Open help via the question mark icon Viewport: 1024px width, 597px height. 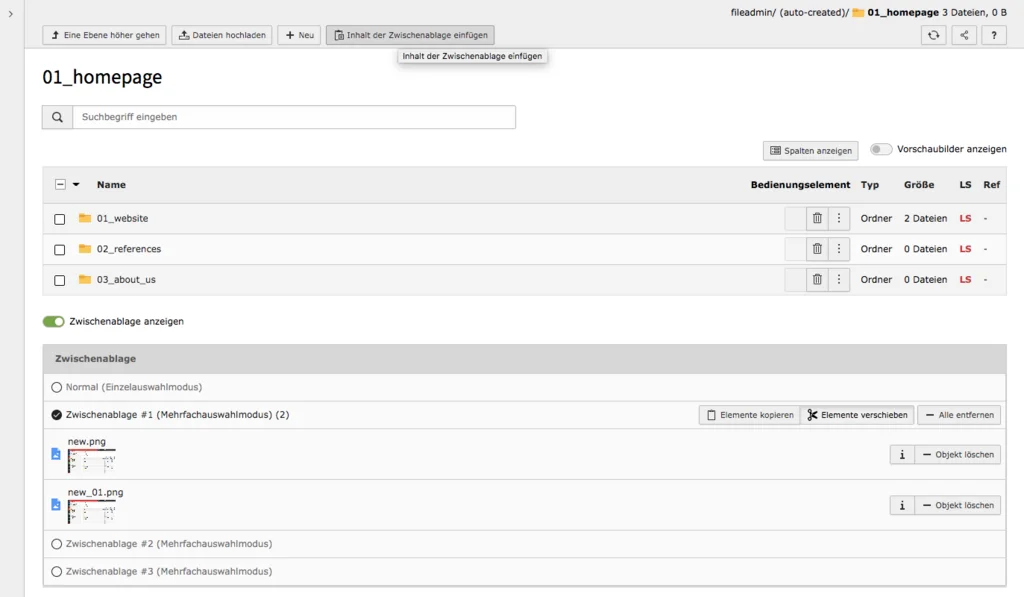click(x=992, y=33)
